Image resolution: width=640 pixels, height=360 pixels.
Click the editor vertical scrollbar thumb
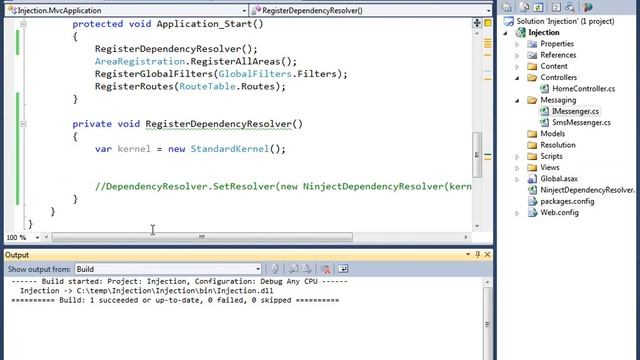pyautogui.click(x=477, y=155)
